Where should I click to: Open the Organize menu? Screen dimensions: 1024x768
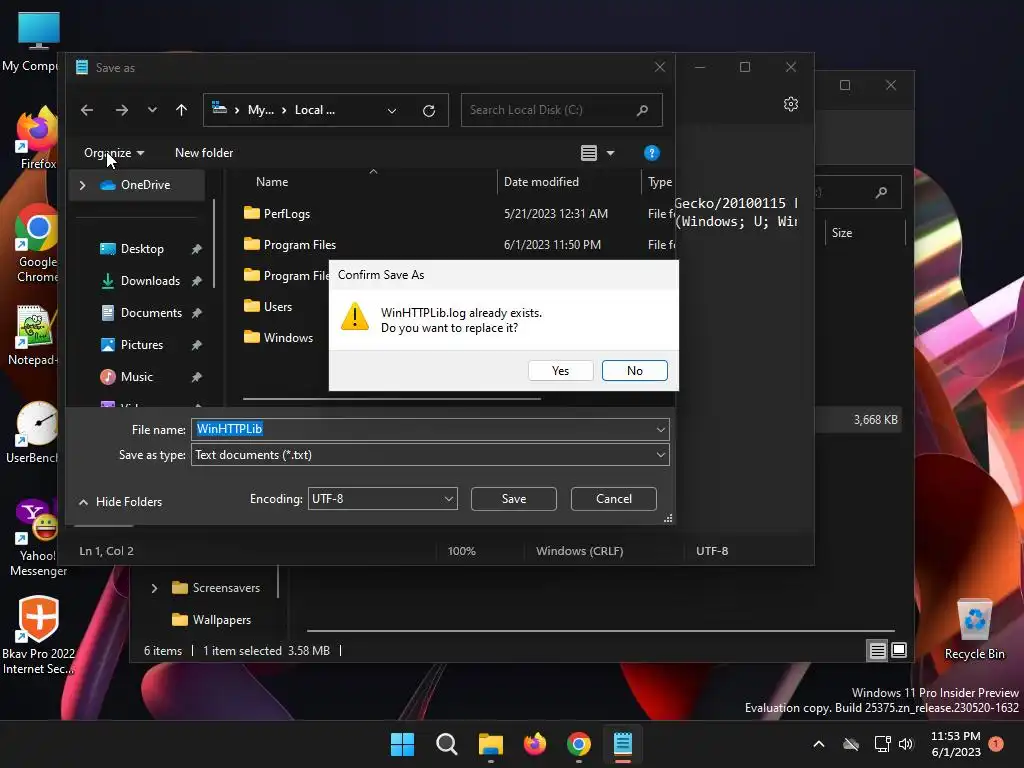click(x=114, y=153)
